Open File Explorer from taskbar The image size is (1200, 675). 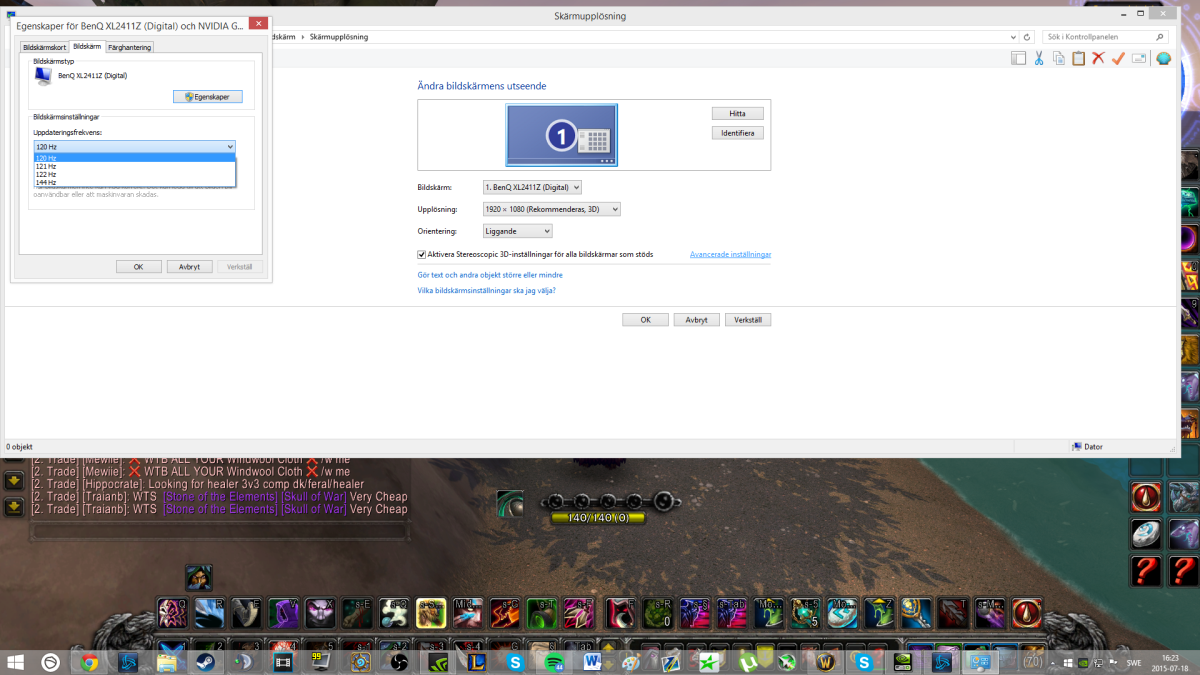pyautogui.click(x=167, y=662)
